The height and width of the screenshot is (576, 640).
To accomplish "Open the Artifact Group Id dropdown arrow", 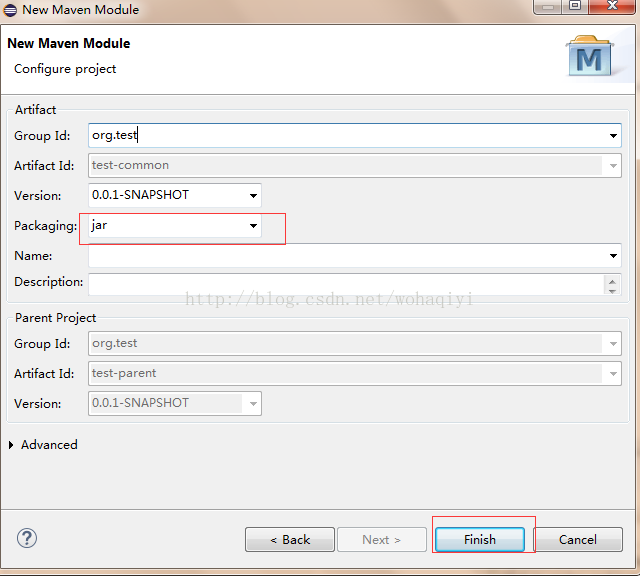I will [x=613, y=136].
